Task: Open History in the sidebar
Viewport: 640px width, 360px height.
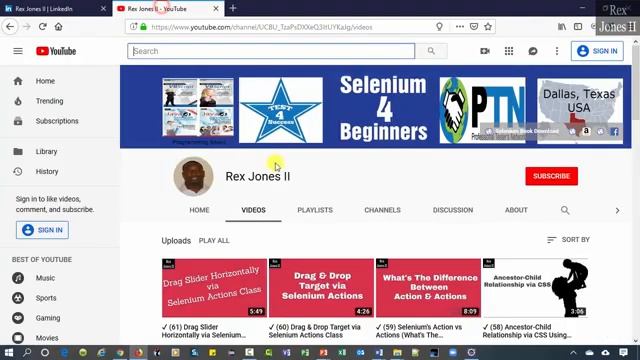Action: point(47,171)
